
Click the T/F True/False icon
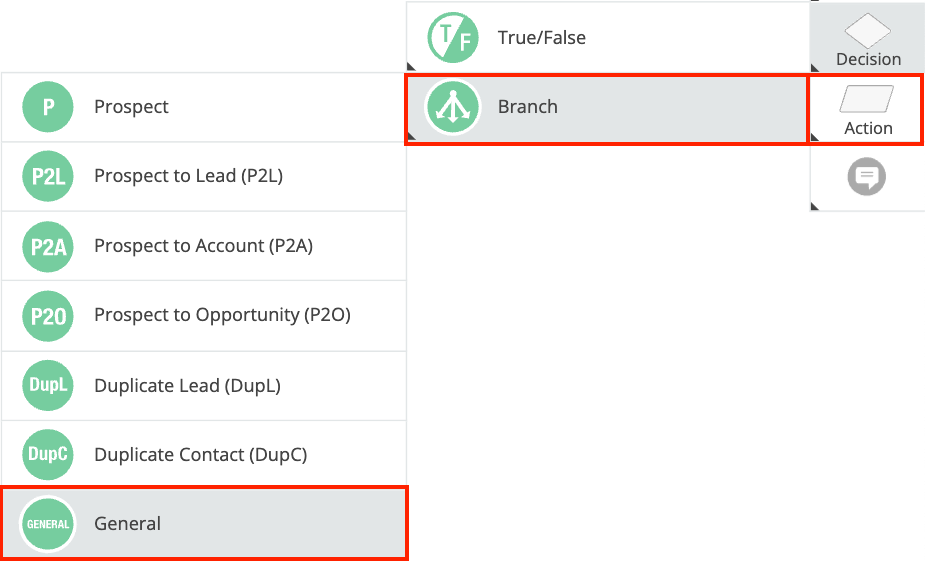pyautogui.click(x=453, y=38)
